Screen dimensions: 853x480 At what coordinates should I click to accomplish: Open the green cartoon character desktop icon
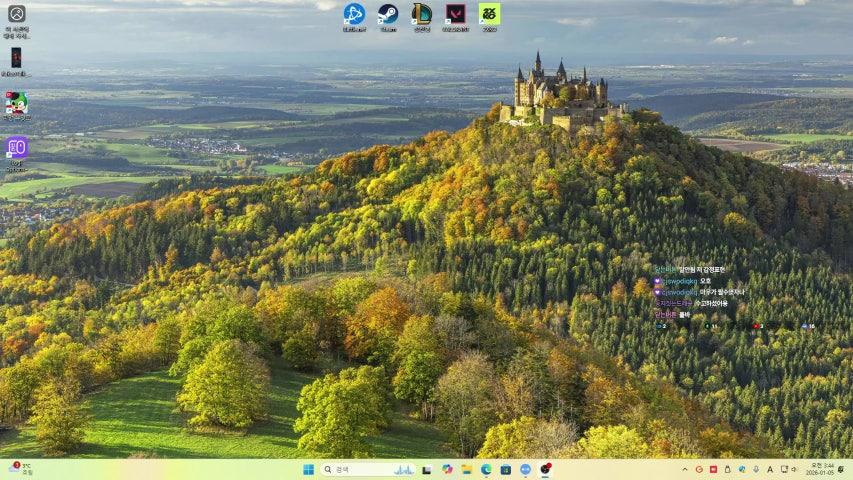16,103
